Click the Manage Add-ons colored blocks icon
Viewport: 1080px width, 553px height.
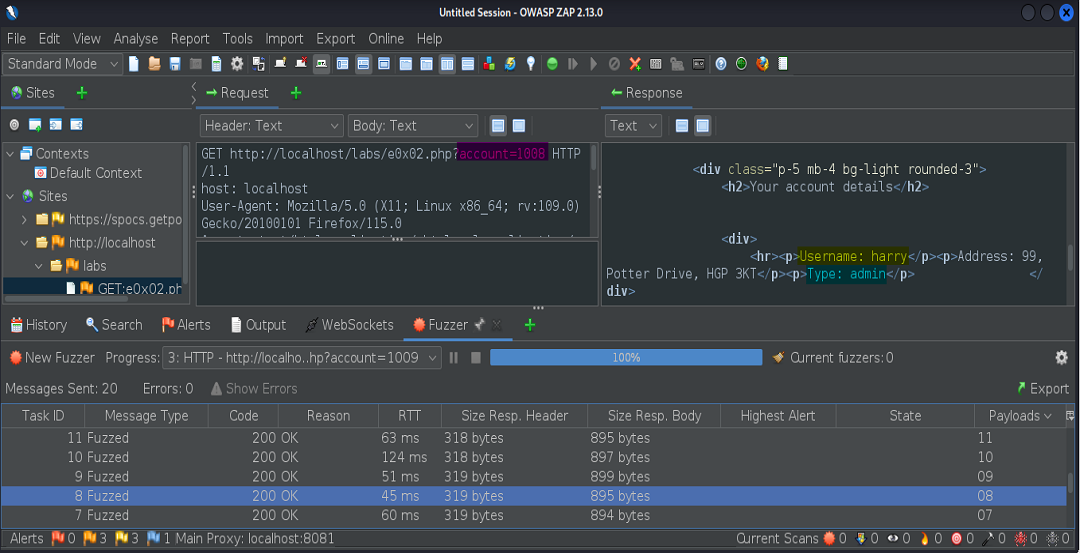coord(489,64)
